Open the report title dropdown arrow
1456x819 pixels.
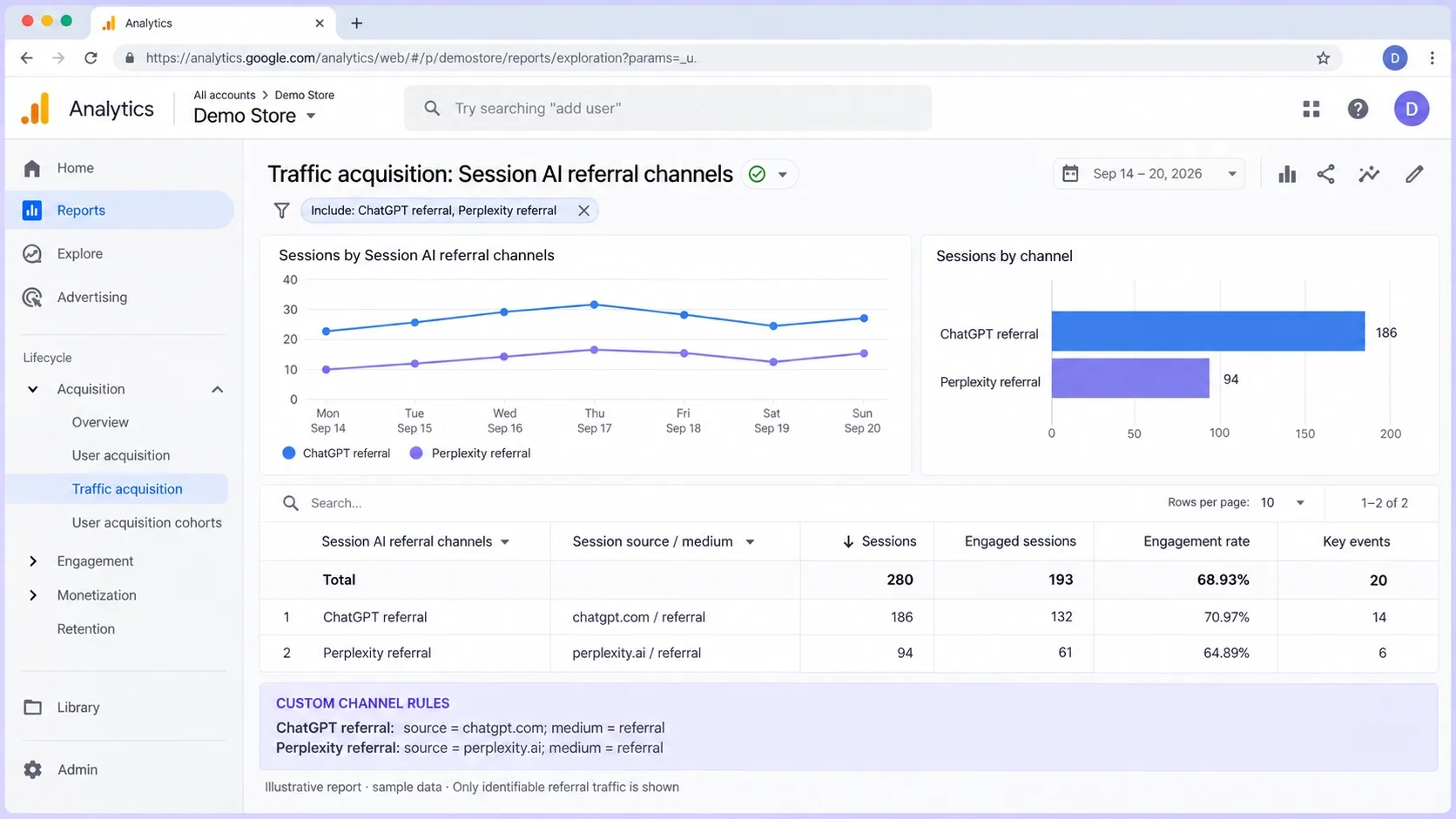(783, 175)
